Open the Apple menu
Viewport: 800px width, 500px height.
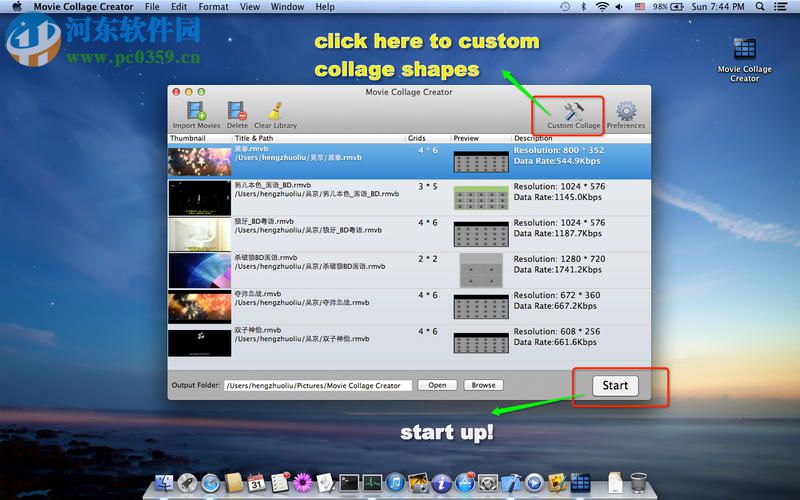coord(17,7)
